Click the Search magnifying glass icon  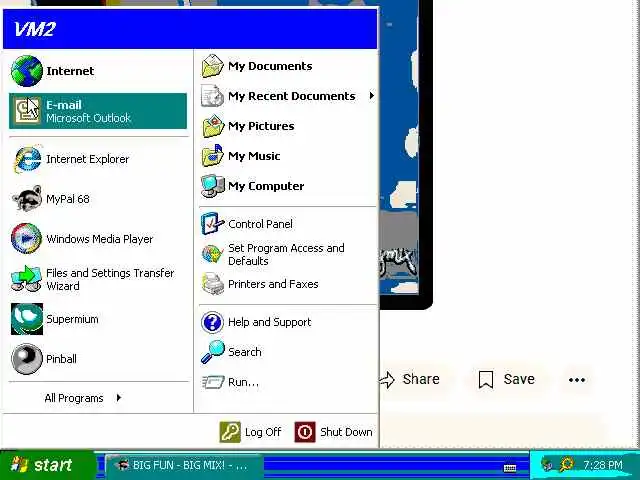213,352
